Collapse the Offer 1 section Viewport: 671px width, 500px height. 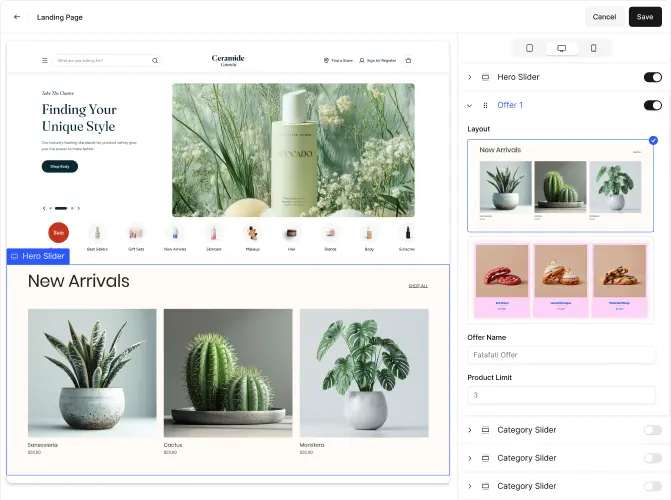pos(470,105)
